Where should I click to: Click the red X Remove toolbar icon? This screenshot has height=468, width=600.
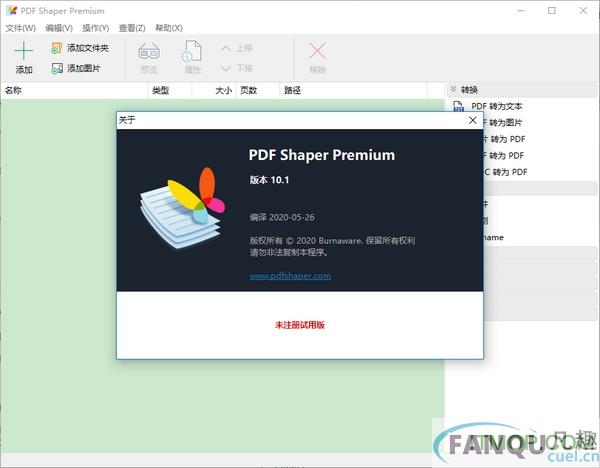pyautogui.click(x=318, y=51)
